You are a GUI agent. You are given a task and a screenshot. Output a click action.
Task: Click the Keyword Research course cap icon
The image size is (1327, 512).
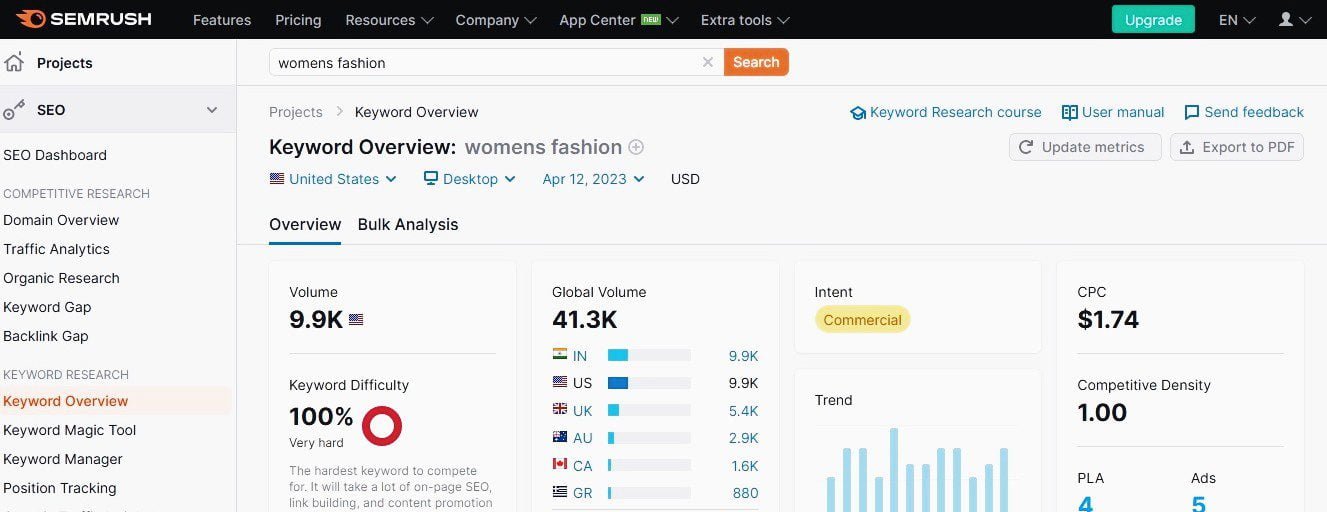[x=857, y=113]
